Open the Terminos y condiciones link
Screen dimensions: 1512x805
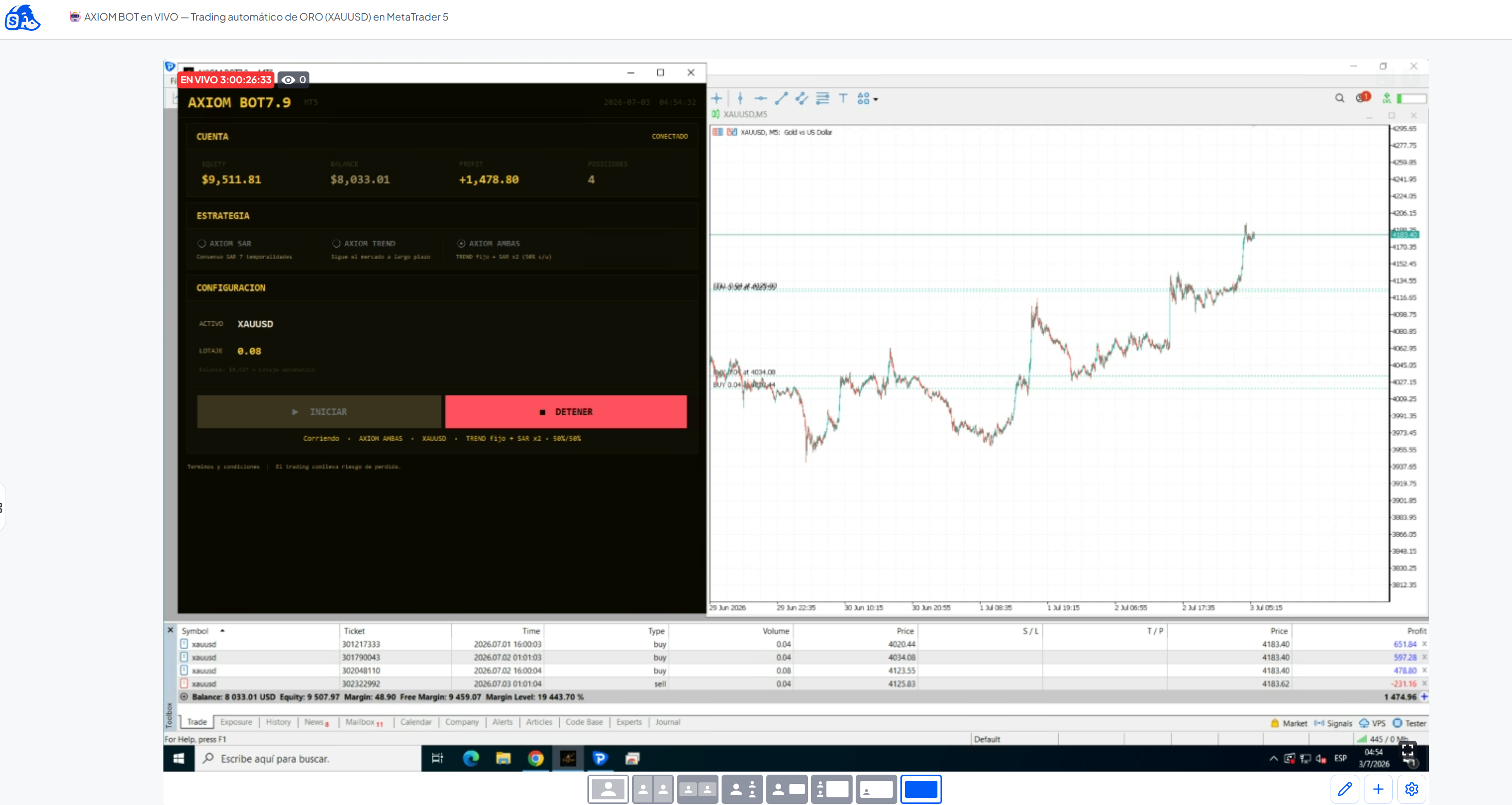(223, 467)
